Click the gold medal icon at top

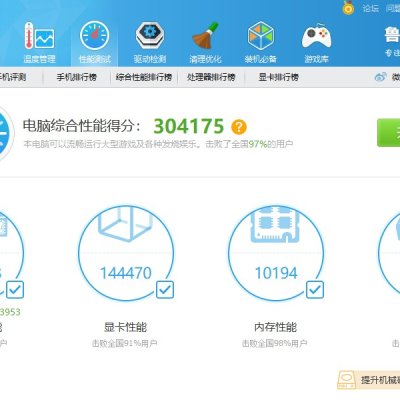(x=348, y=8)
